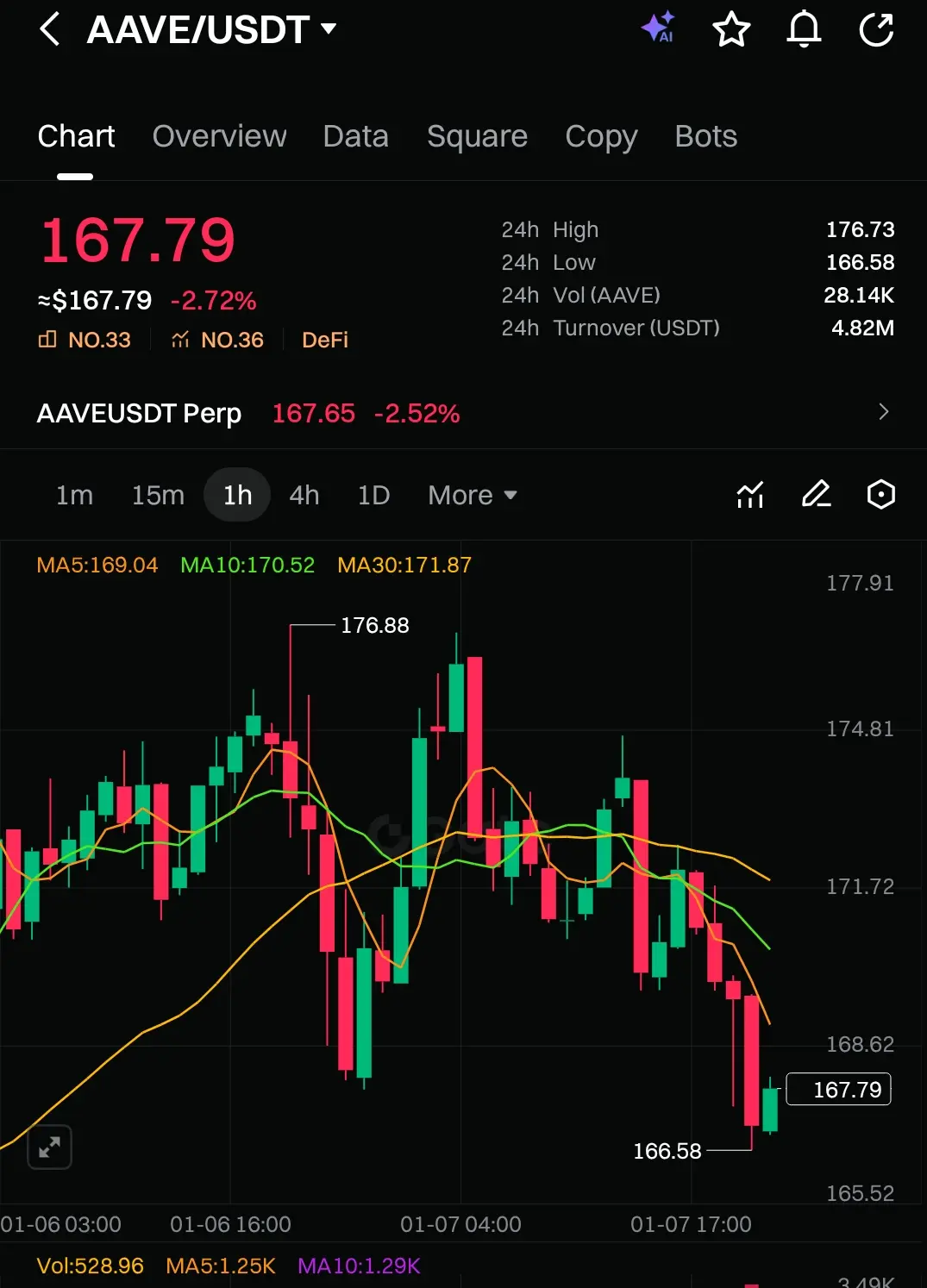Screen dimensions: 927x1288
Task: Tap the 166.58 low marker label
Action: 667,1151
